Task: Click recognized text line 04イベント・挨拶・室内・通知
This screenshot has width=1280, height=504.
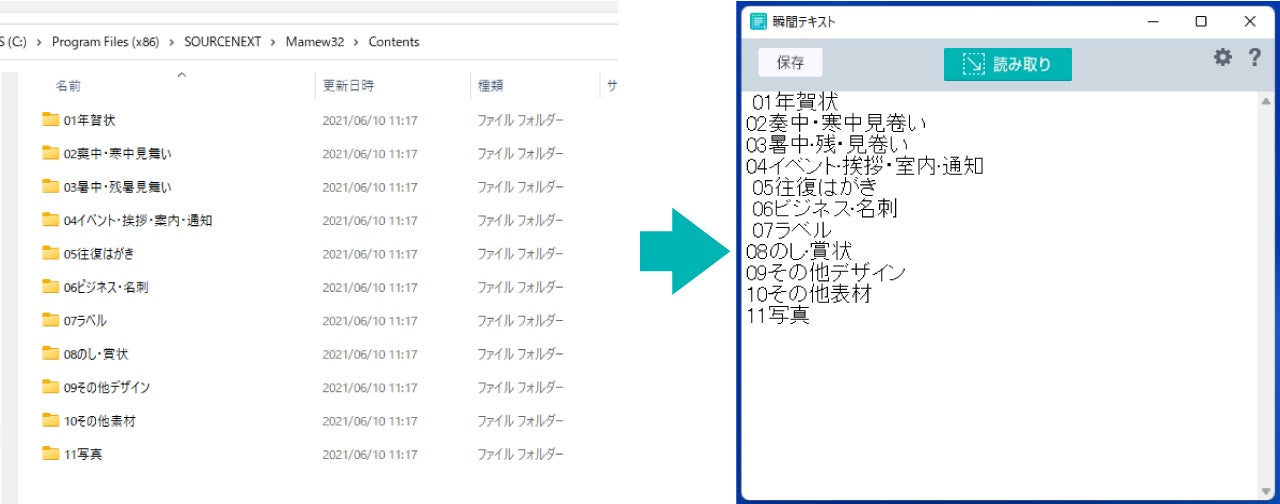Action: (865, 166)
